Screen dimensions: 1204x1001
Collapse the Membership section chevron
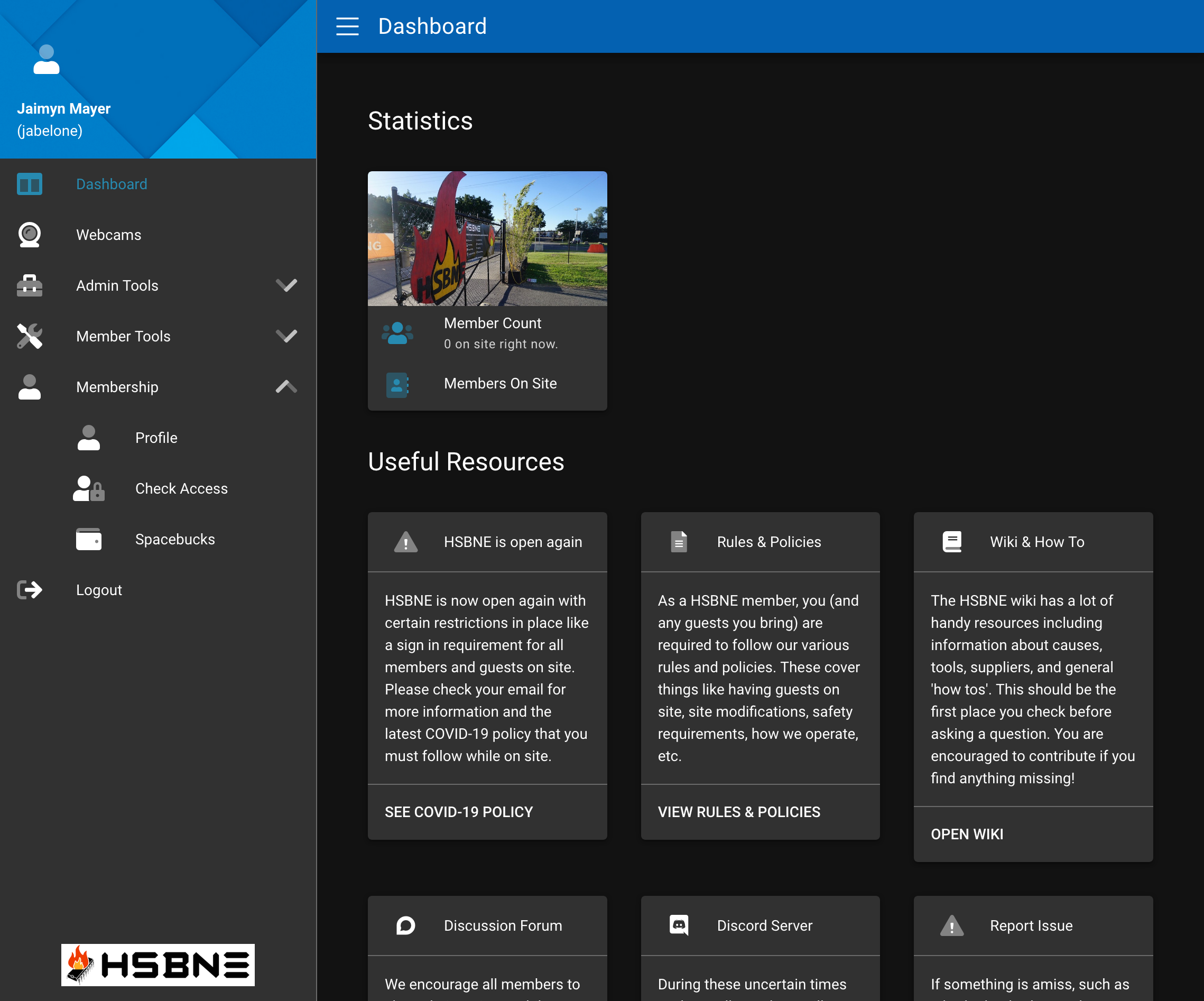(x=286, y=387)
